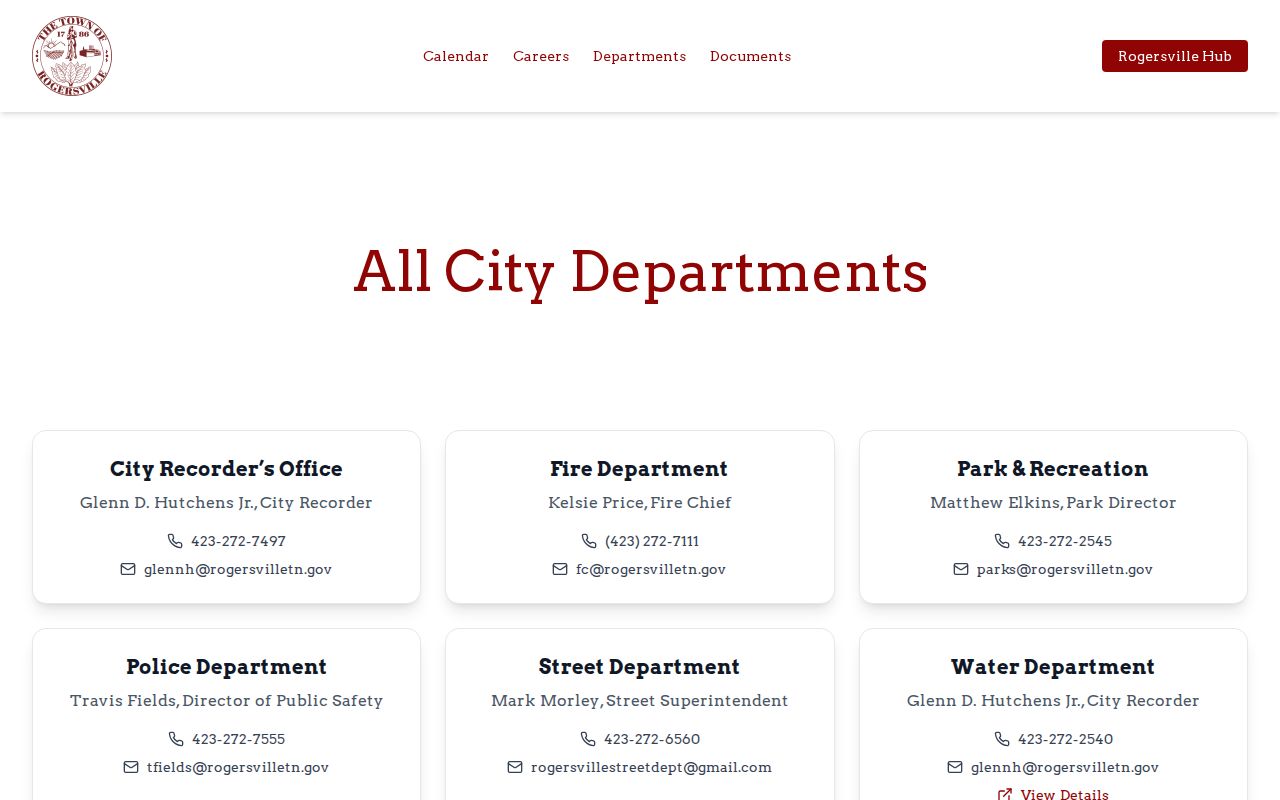
Task: Open View Details for Water Department
Action: 1064,794
